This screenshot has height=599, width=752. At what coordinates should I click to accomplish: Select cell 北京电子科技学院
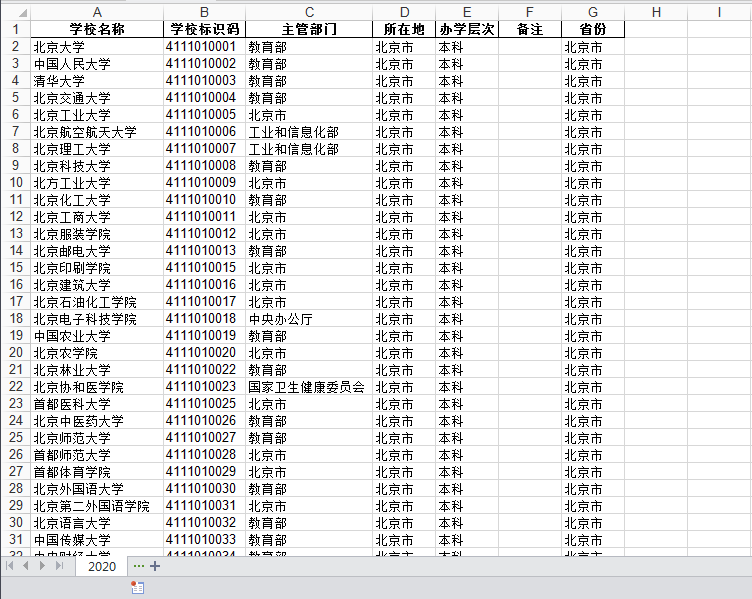(x=97, y=319)
